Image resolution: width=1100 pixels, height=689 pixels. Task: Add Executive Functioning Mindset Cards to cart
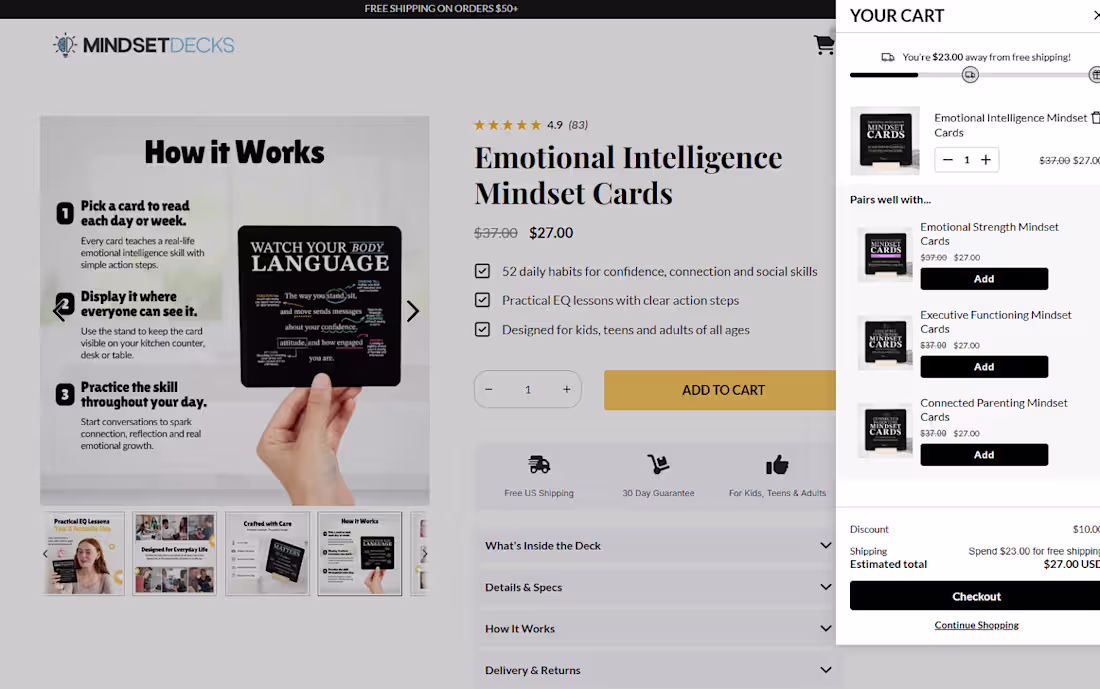984,367
